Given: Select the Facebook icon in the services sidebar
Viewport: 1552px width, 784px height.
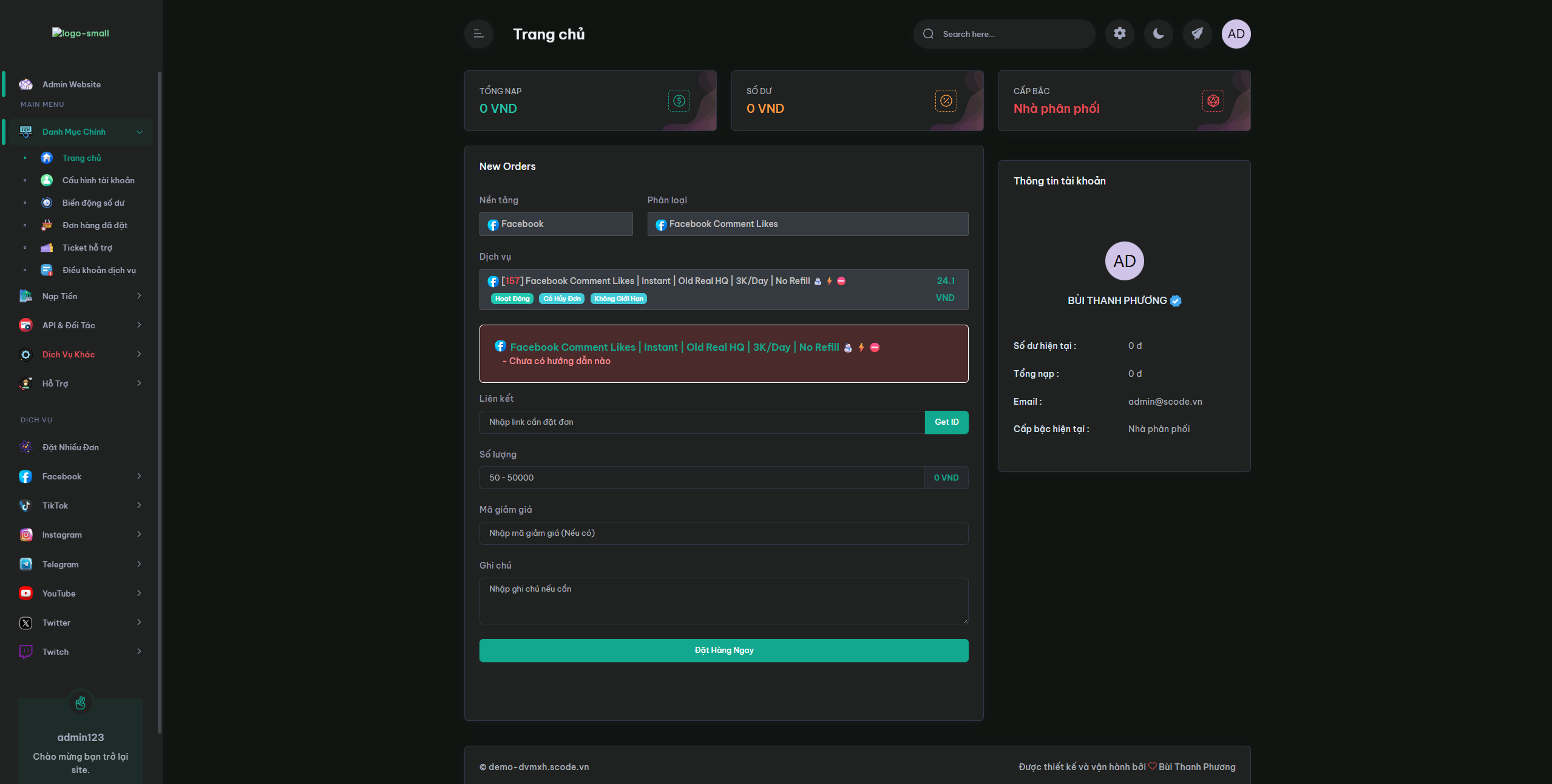Looking at the screenshot, I should coord(25,476).
